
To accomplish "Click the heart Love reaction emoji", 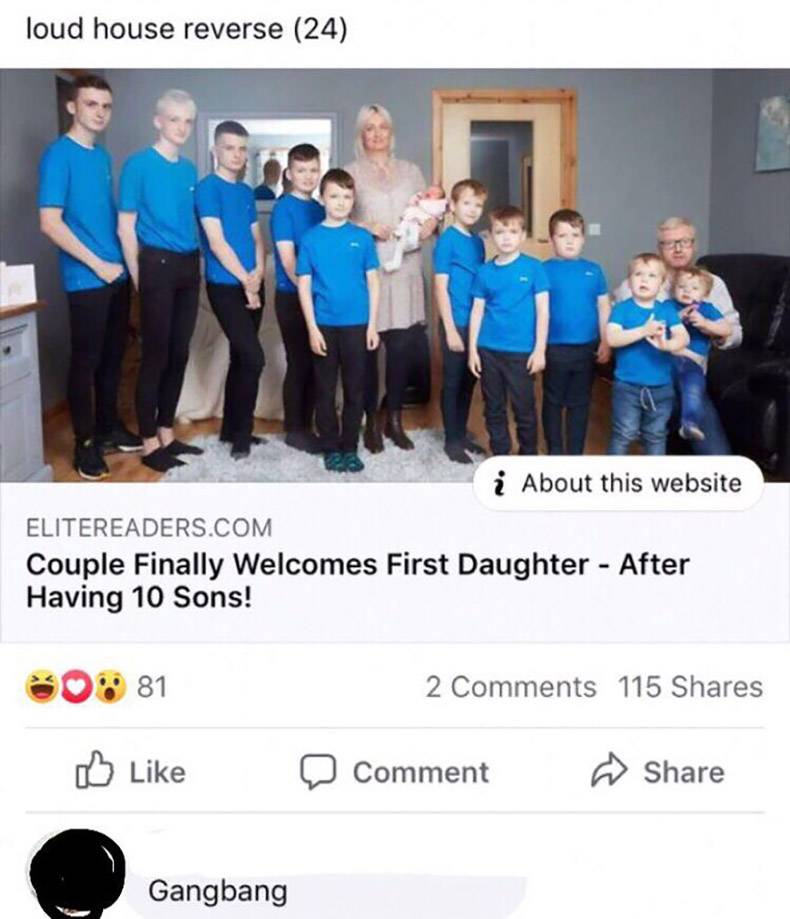I will 76,687.
